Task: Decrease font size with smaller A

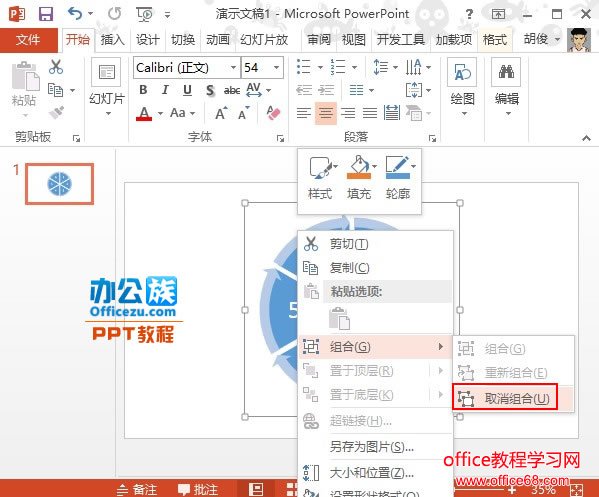Action: pyautogui.click(x=244, y=113)
